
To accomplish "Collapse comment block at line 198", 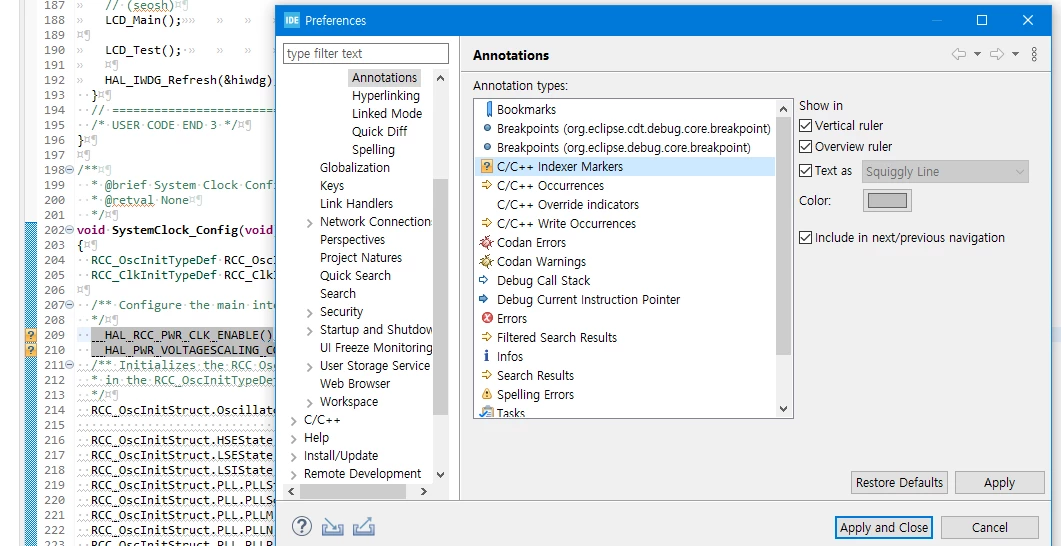I will coord(69,170).
